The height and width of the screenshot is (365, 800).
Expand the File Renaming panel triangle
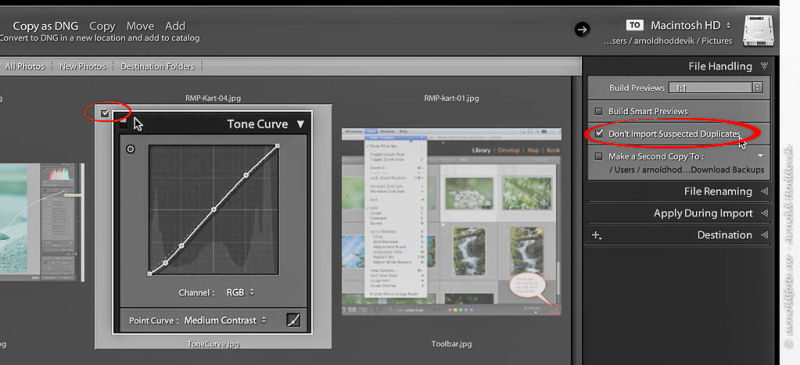(764, 191)
